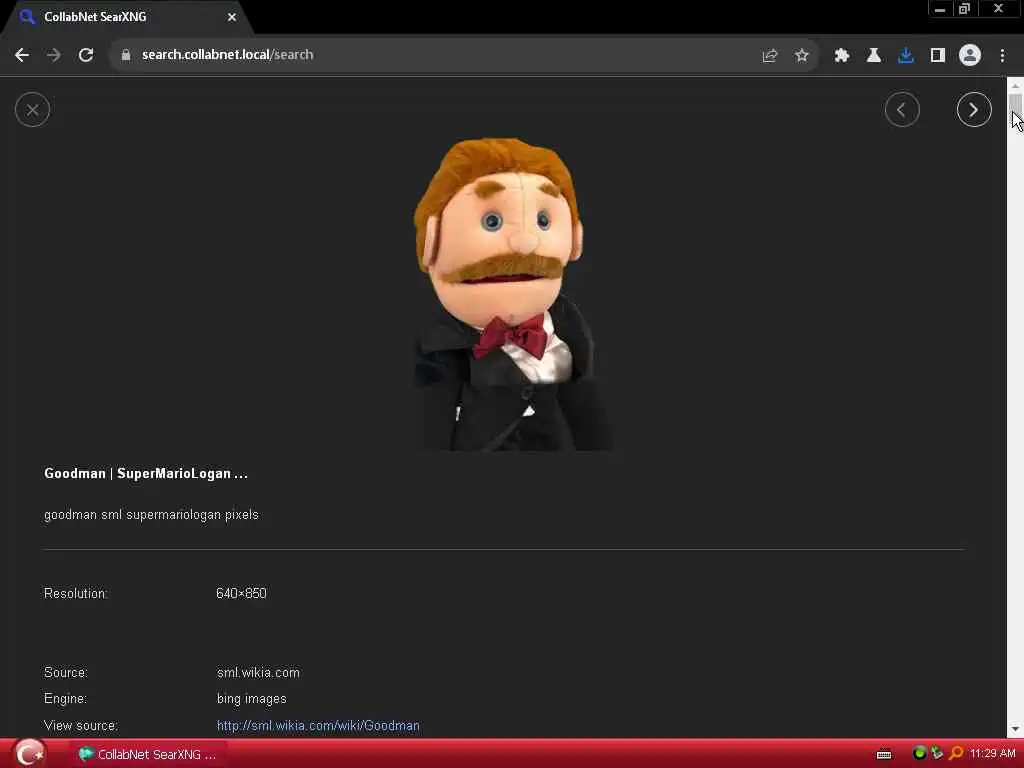Open the Goodman puppet image
This screenshot has width=1024, height=768.
(x=513, y=293)
